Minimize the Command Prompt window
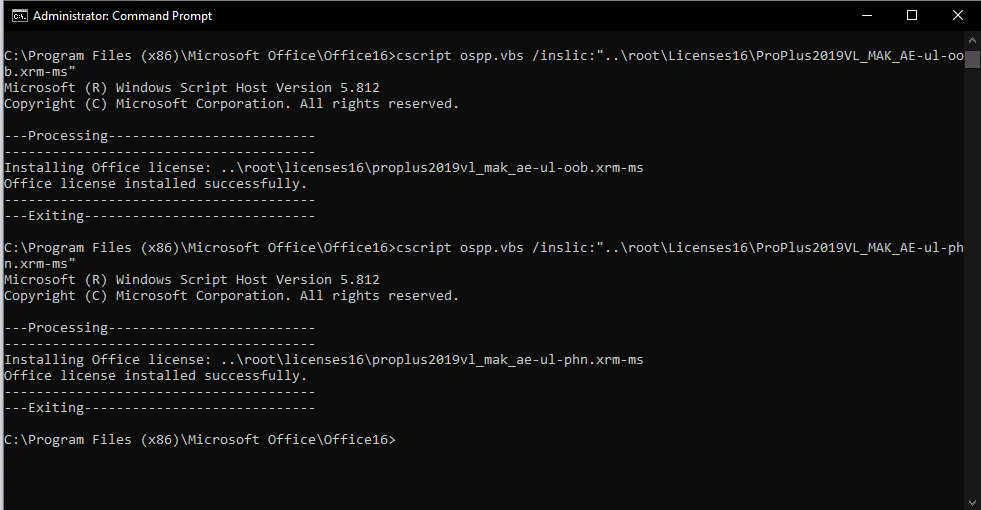The width and height of the screenshot is (981, 510). point(867,16)
